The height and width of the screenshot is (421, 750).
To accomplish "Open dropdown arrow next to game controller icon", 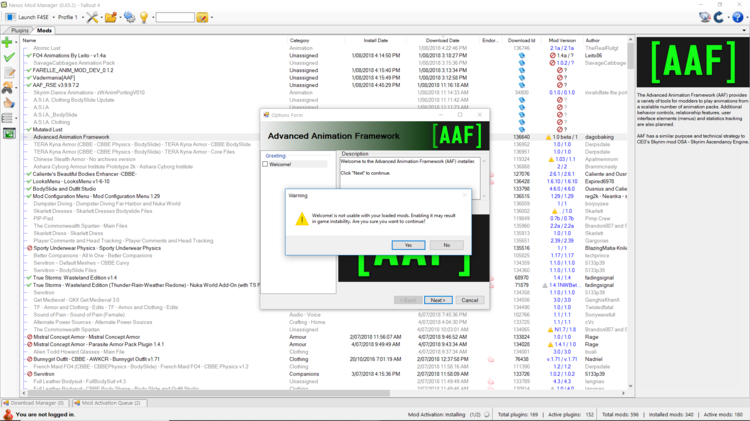I will [16, 88].
